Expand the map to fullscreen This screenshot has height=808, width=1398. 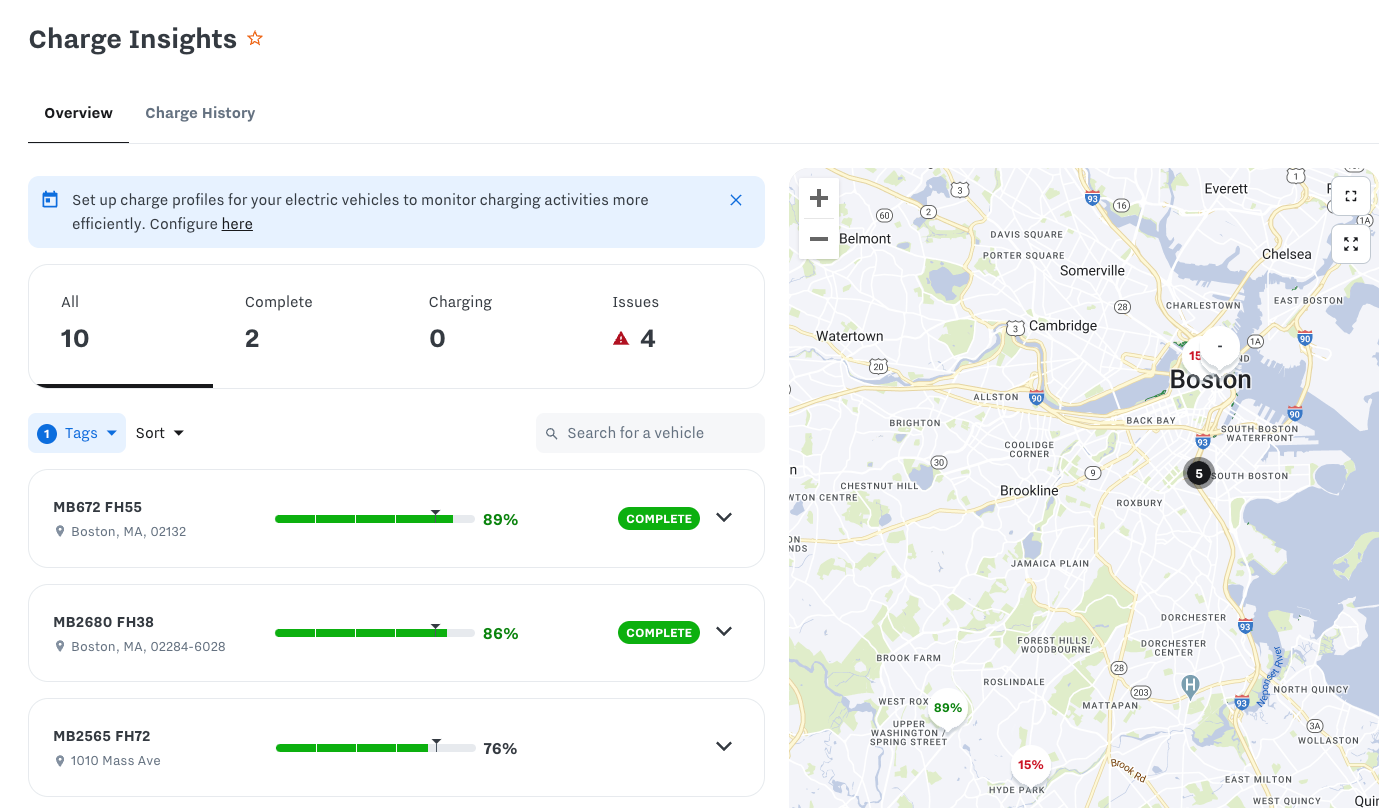pyautogui.click(x=1351, y=243)
